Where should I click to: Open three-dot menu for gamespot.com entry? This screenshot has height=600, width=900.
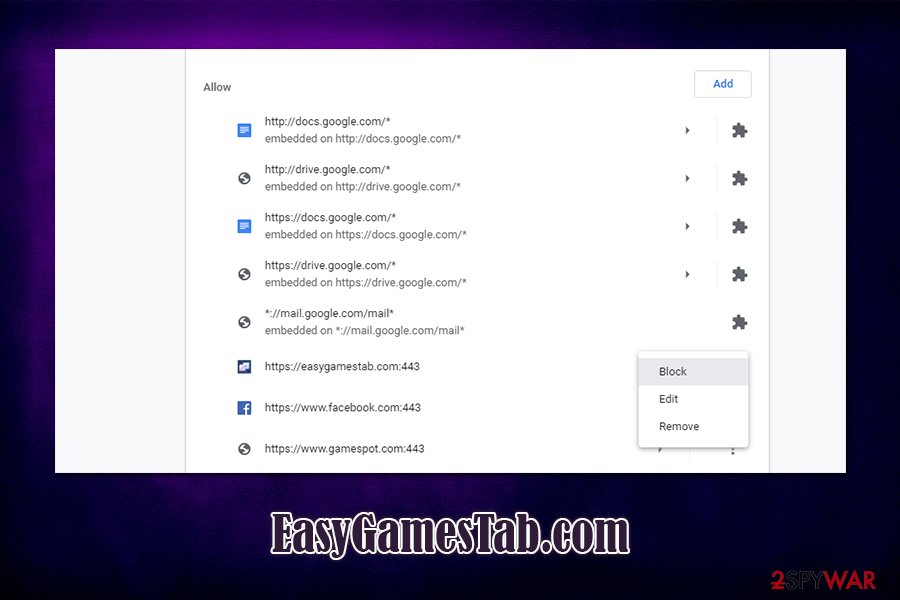click(x=732, y=451)
